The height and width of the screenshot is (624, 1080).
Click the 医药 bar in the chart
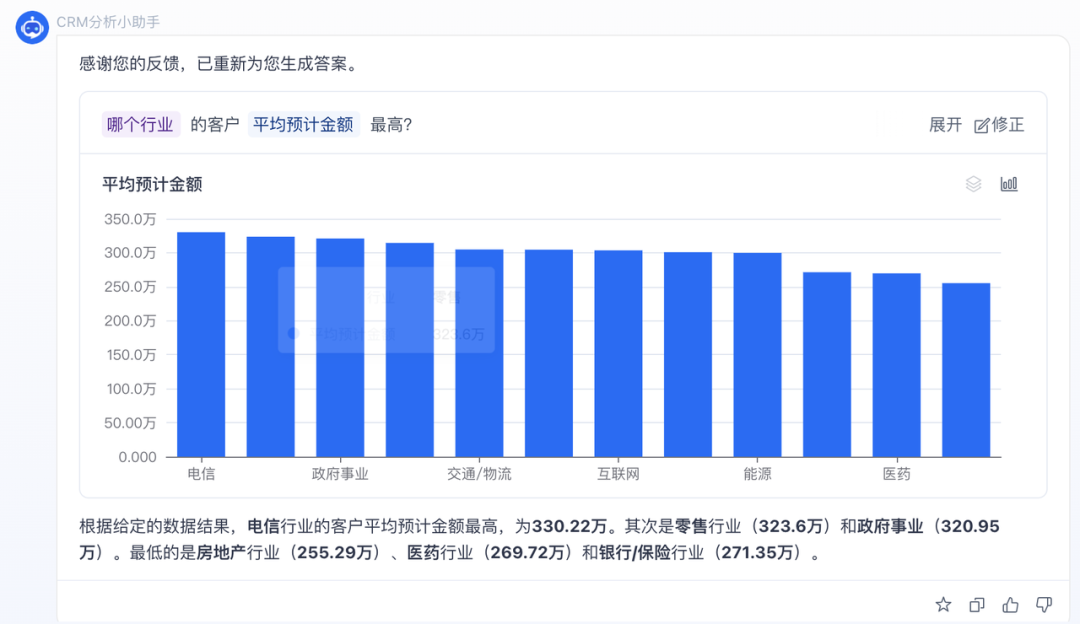coord(895,365)
